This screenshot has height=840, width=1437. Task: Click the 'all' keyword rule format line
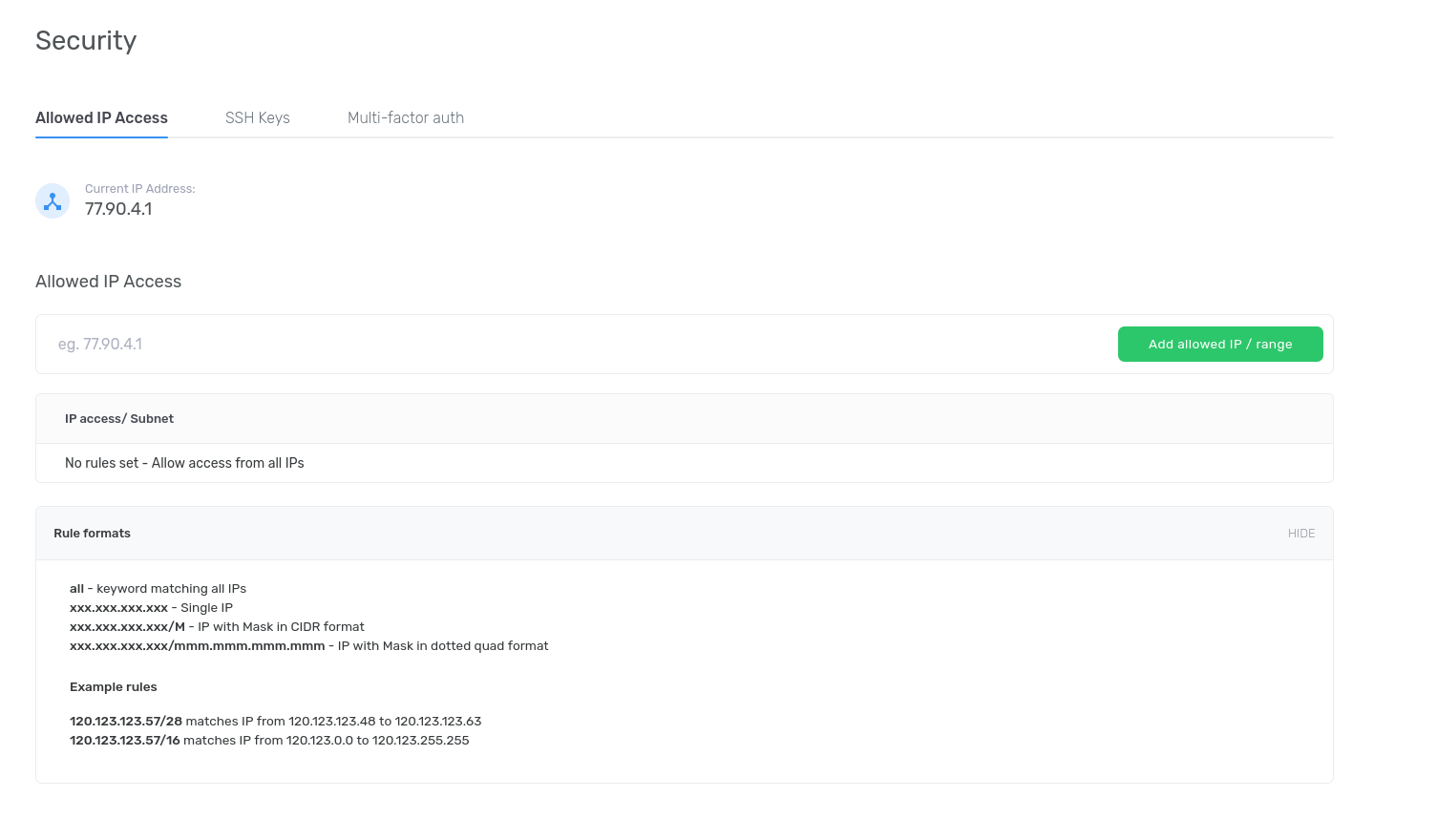pyautogui.click(x=158, y=589)
